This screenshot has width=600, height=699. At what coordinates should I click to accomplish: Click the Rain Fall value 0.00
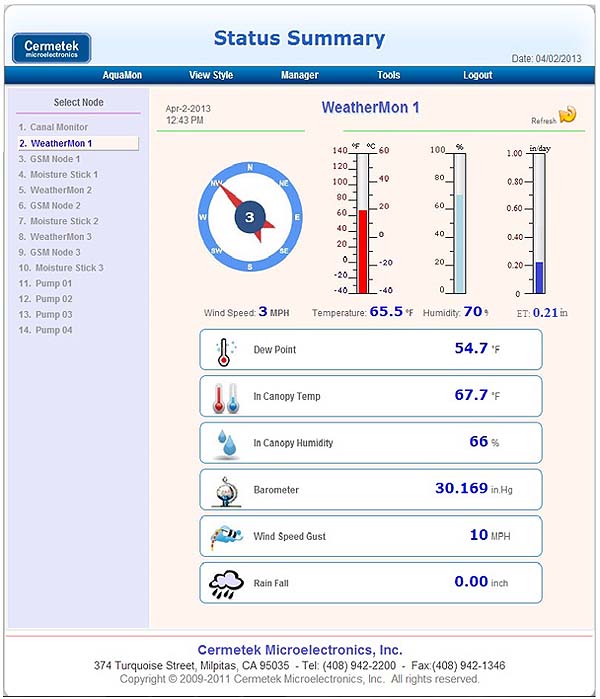(x=471, y=581)
